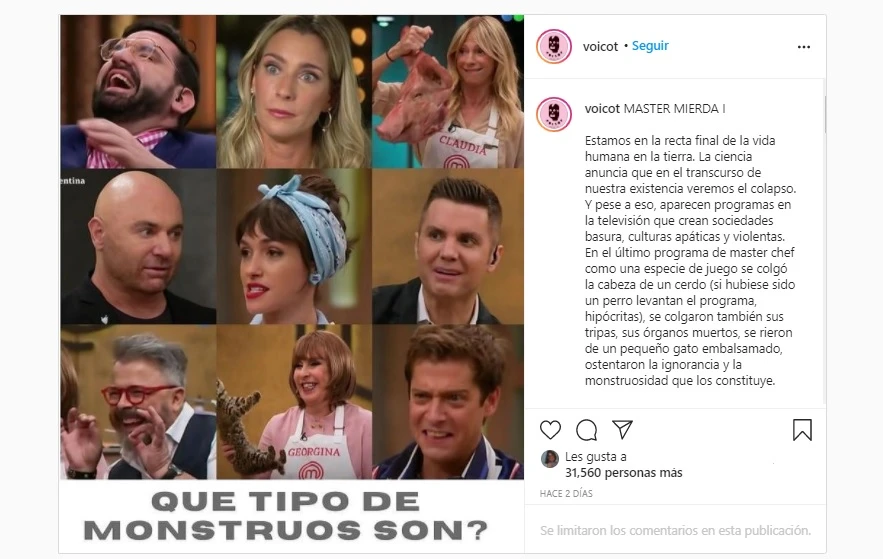View the 31,560 personas más likes list

coord(623,473)
